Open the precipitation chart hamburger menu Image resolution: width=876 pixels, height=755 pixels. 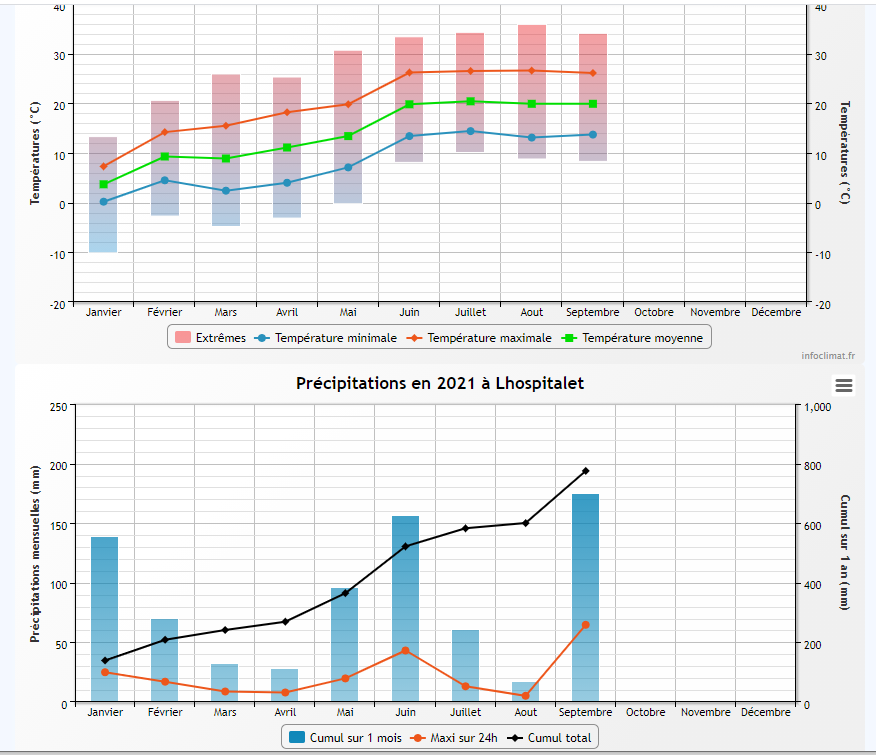844,386
